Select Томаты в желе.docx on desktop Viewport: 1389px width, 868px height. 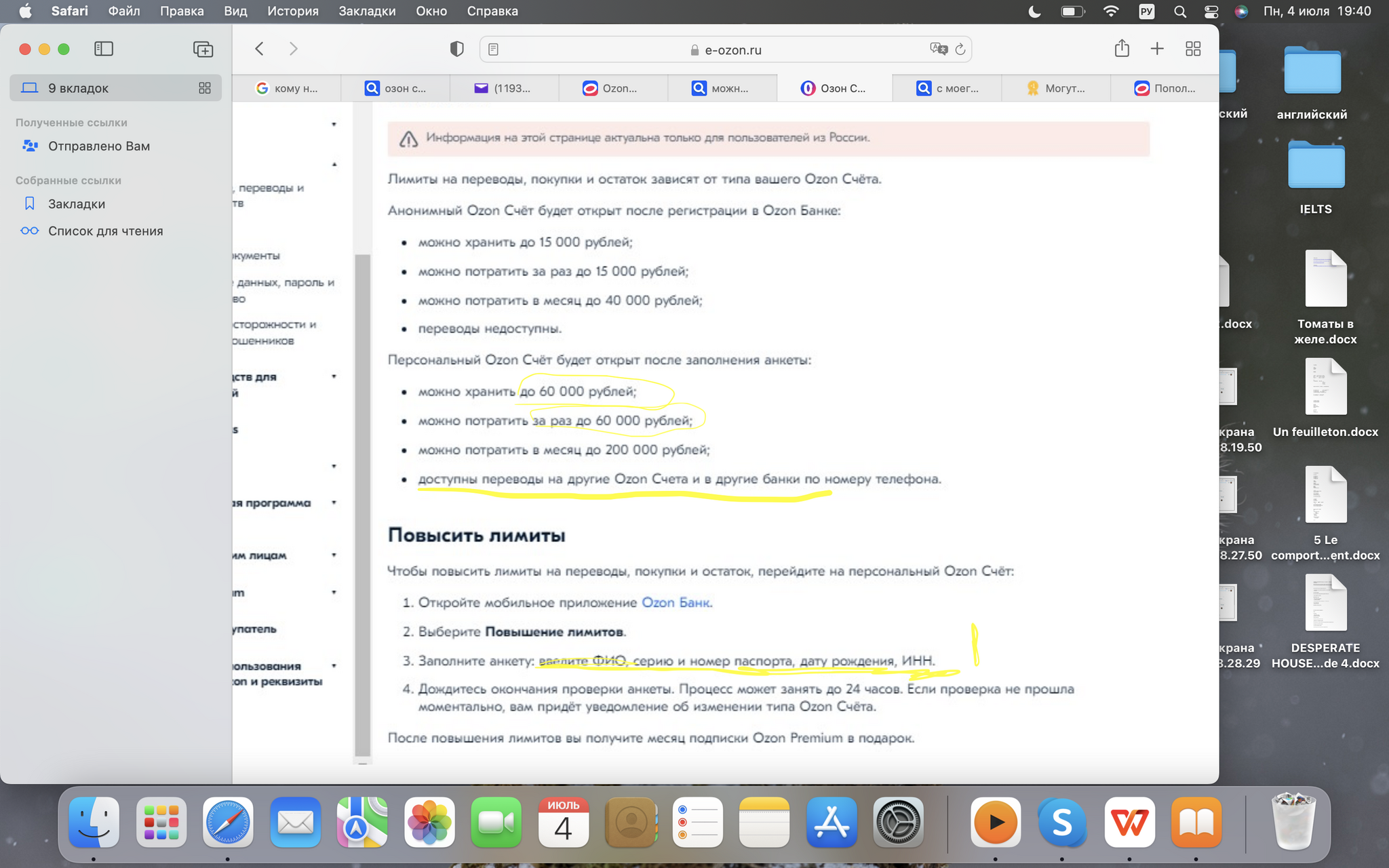(x=1325, y=298)
